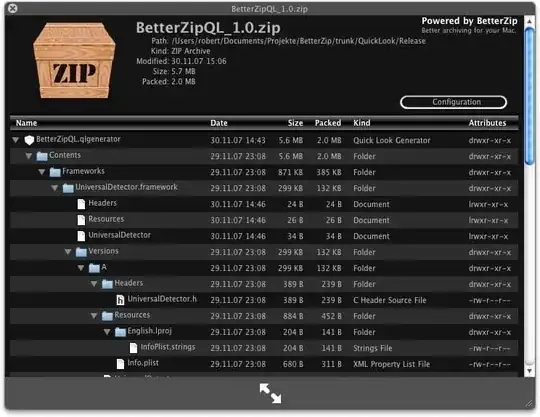Image resolution: width=540 pixels, height=417 pixels.
Task: Click the 385 KB packed value
Action: (329, 172)
